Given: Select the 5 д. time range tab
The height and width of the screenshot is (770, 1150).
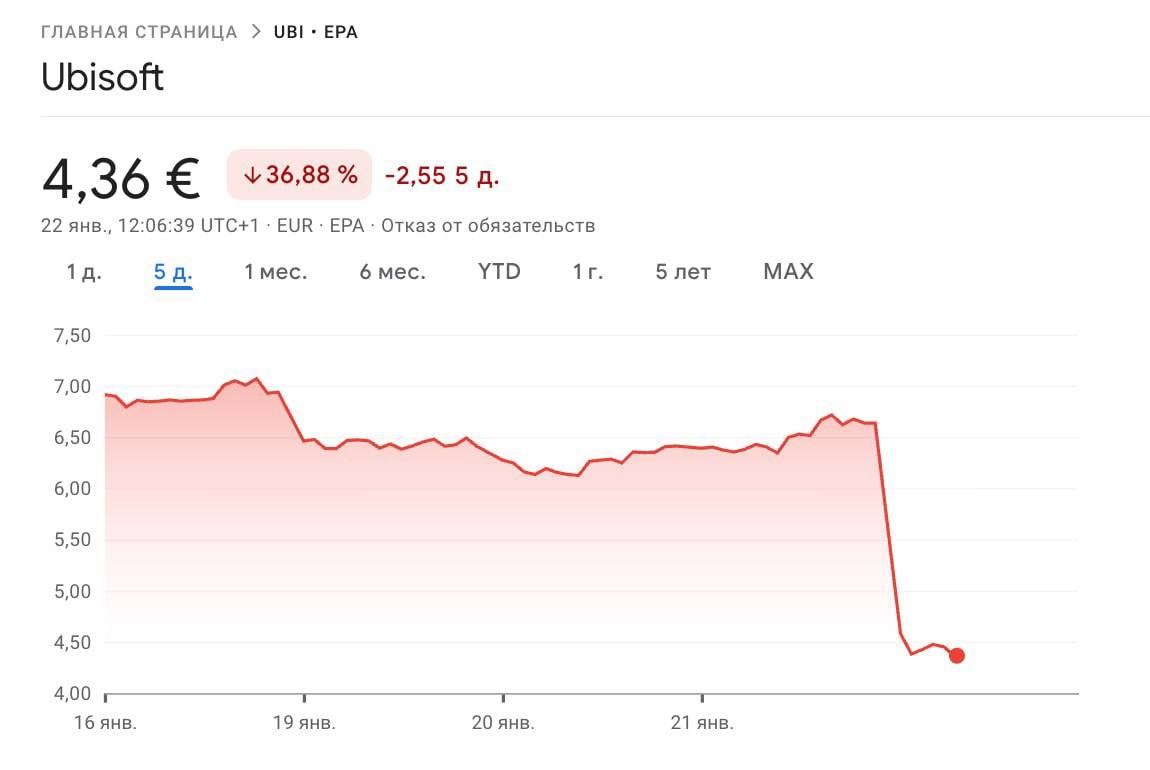Looking at the screenshot, I should point(173,272).
